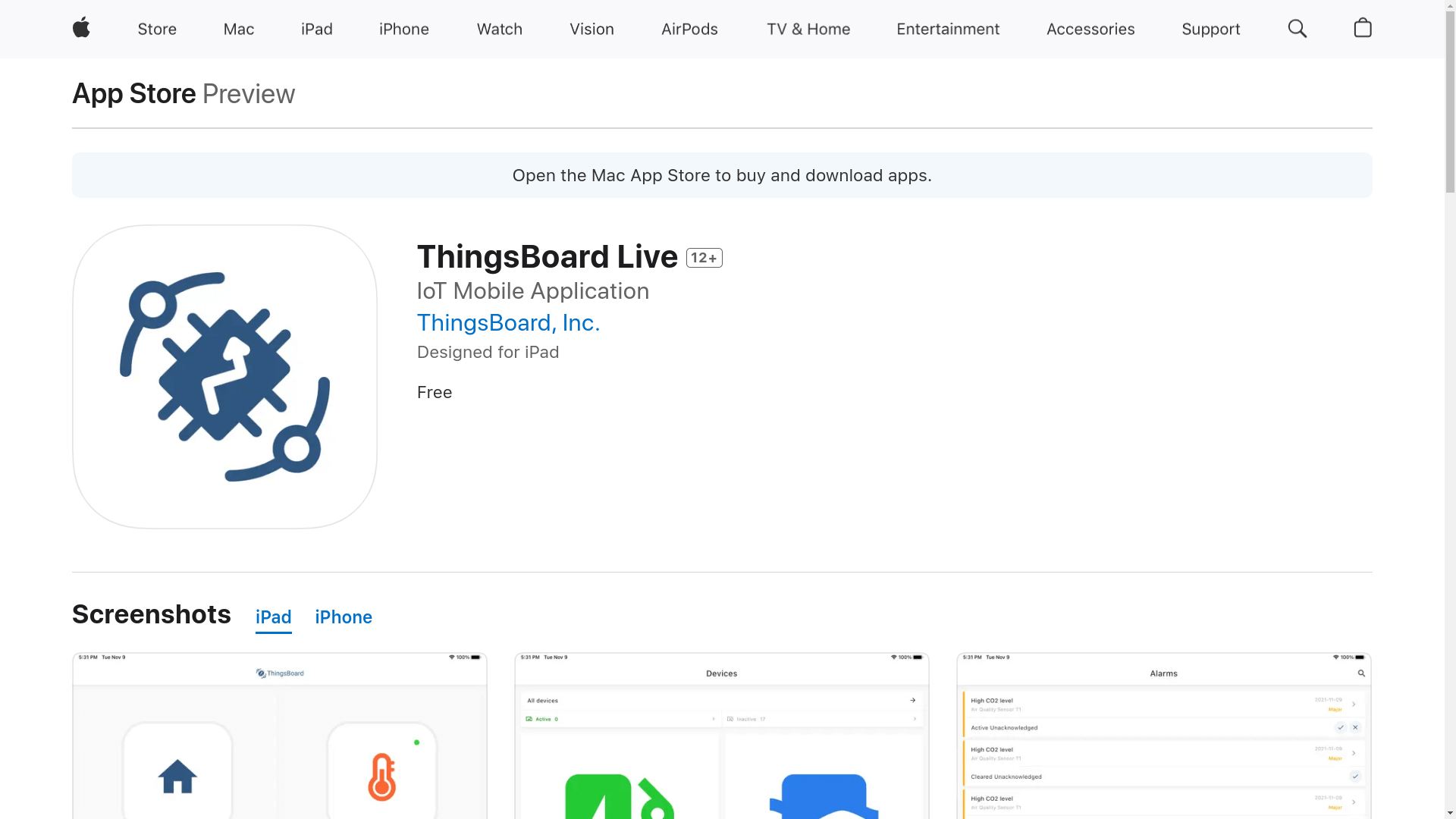1456x819 pixels.
Task: Open the Mac menu item
Action: (x=238, y=29)
